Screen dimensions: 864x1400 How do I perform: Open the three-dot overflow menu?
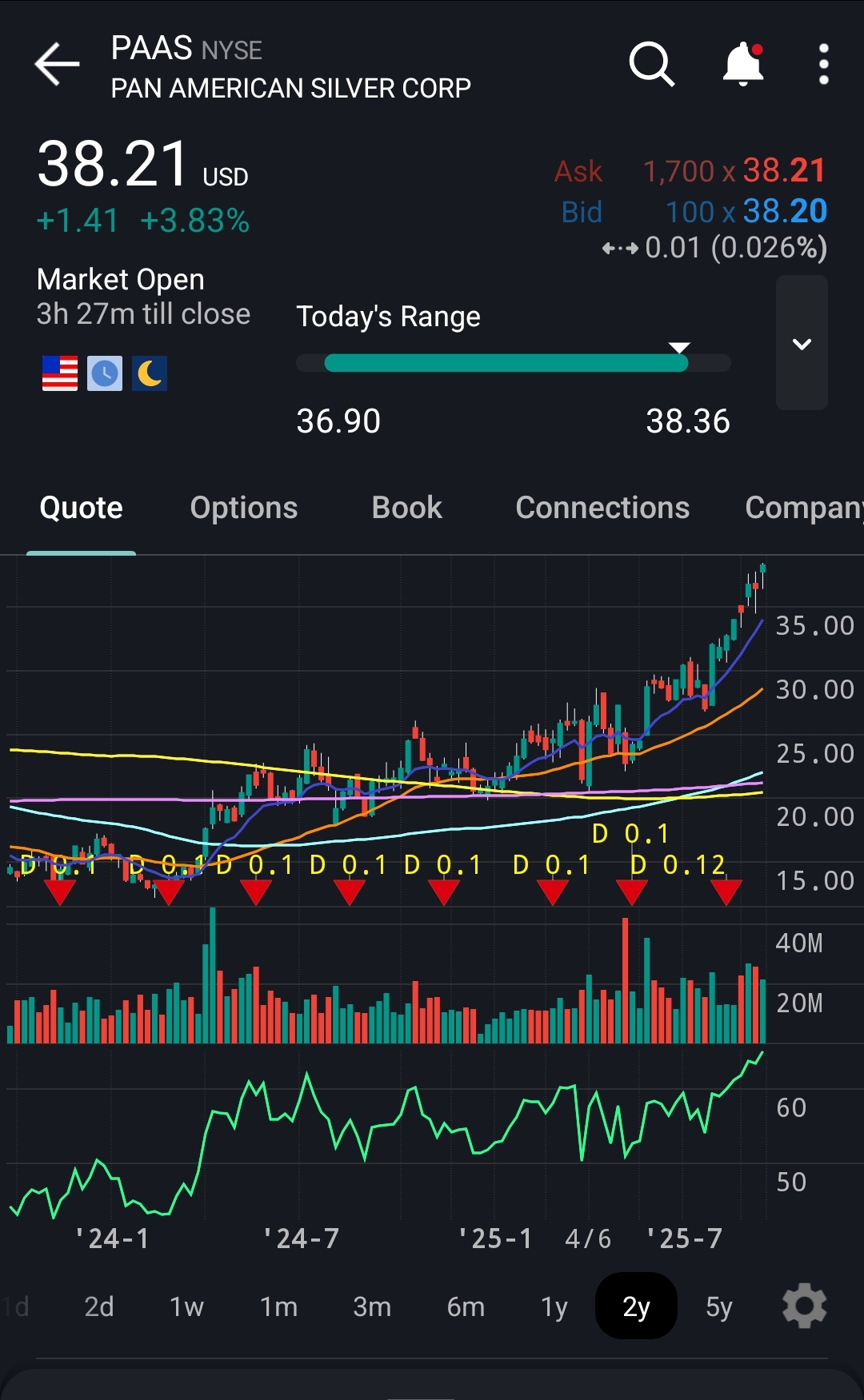(x=823, y=64)
